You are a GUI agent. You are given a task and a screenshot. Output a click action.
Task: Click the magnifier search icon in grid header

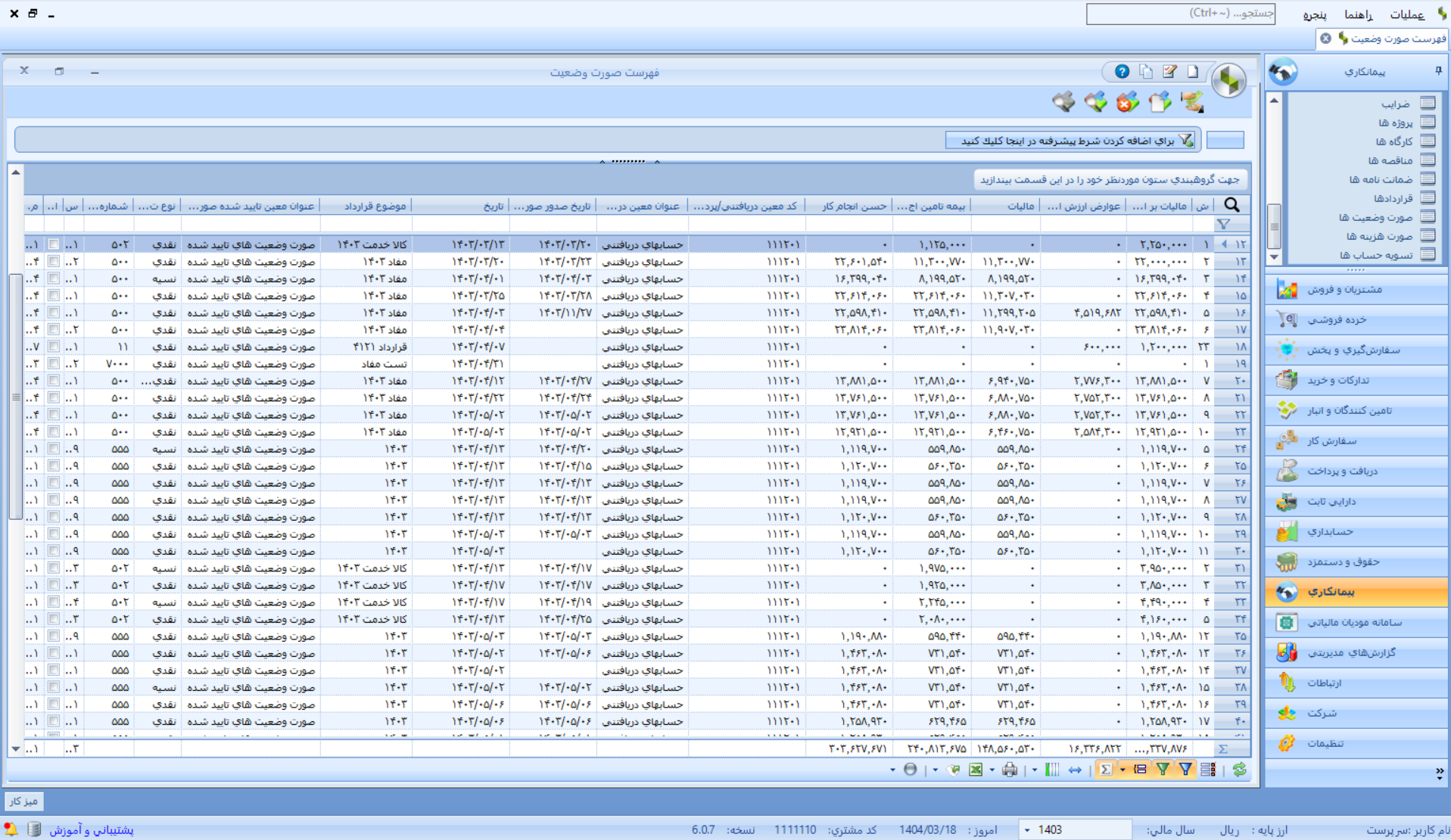(1232, 205)
